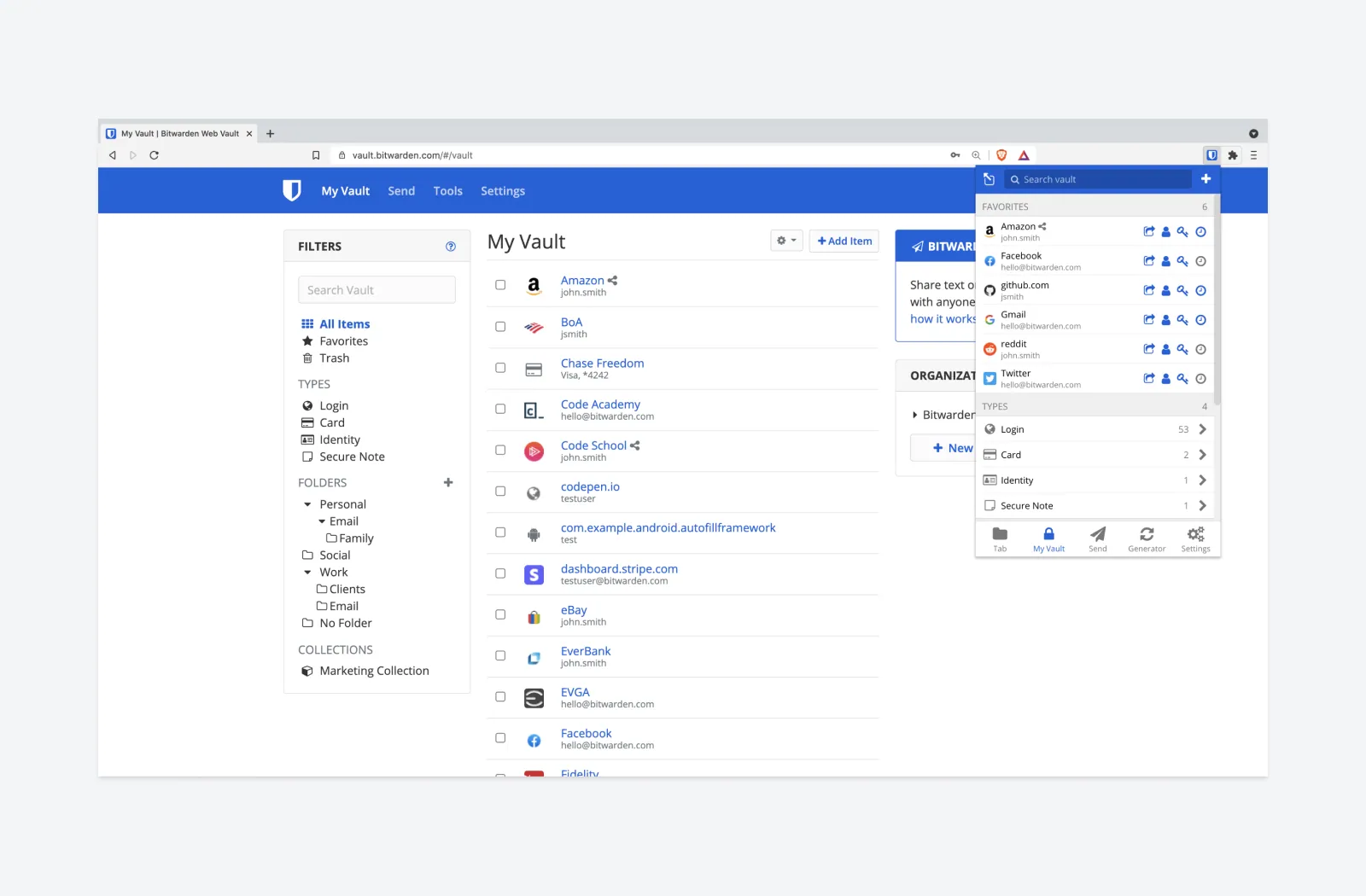Click the Search vault field in popup

1098,179
